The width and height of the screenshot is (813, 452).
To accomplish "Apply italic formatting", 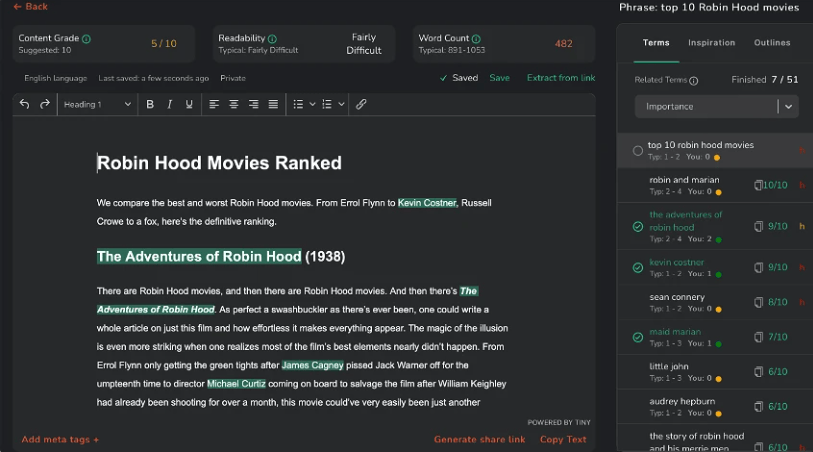I will click(x=170, y=104).
